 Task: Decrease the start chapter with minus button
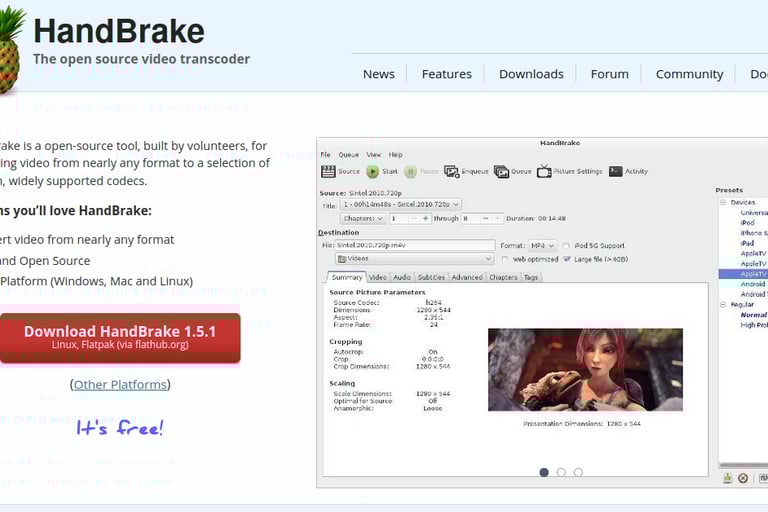[414, 219]
